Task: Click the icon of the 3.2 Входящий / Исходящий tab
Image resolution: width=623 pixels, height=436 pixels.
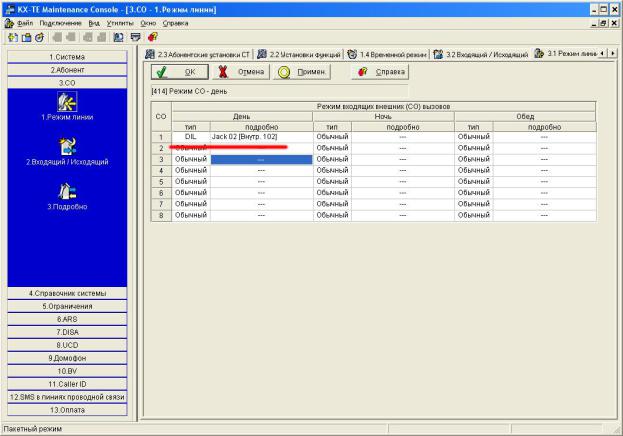Action: click(x=438, y=54)
